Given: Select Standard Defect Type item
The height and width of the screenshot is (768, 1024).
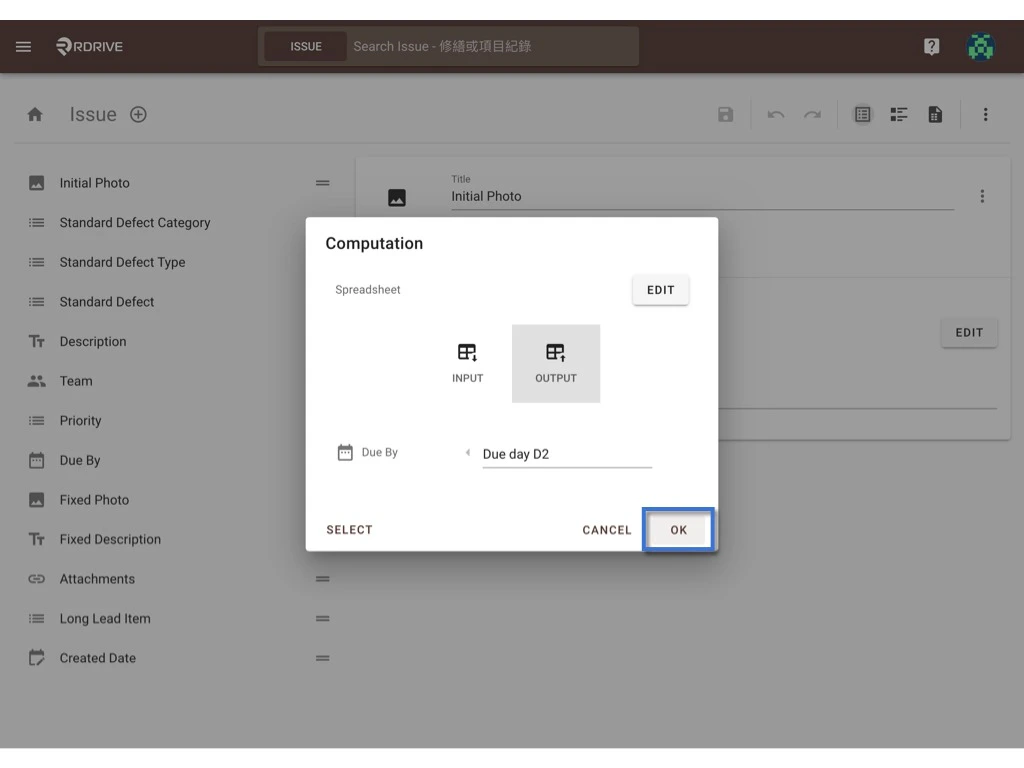Looking at the screenshot, I should tap(123, 263).
